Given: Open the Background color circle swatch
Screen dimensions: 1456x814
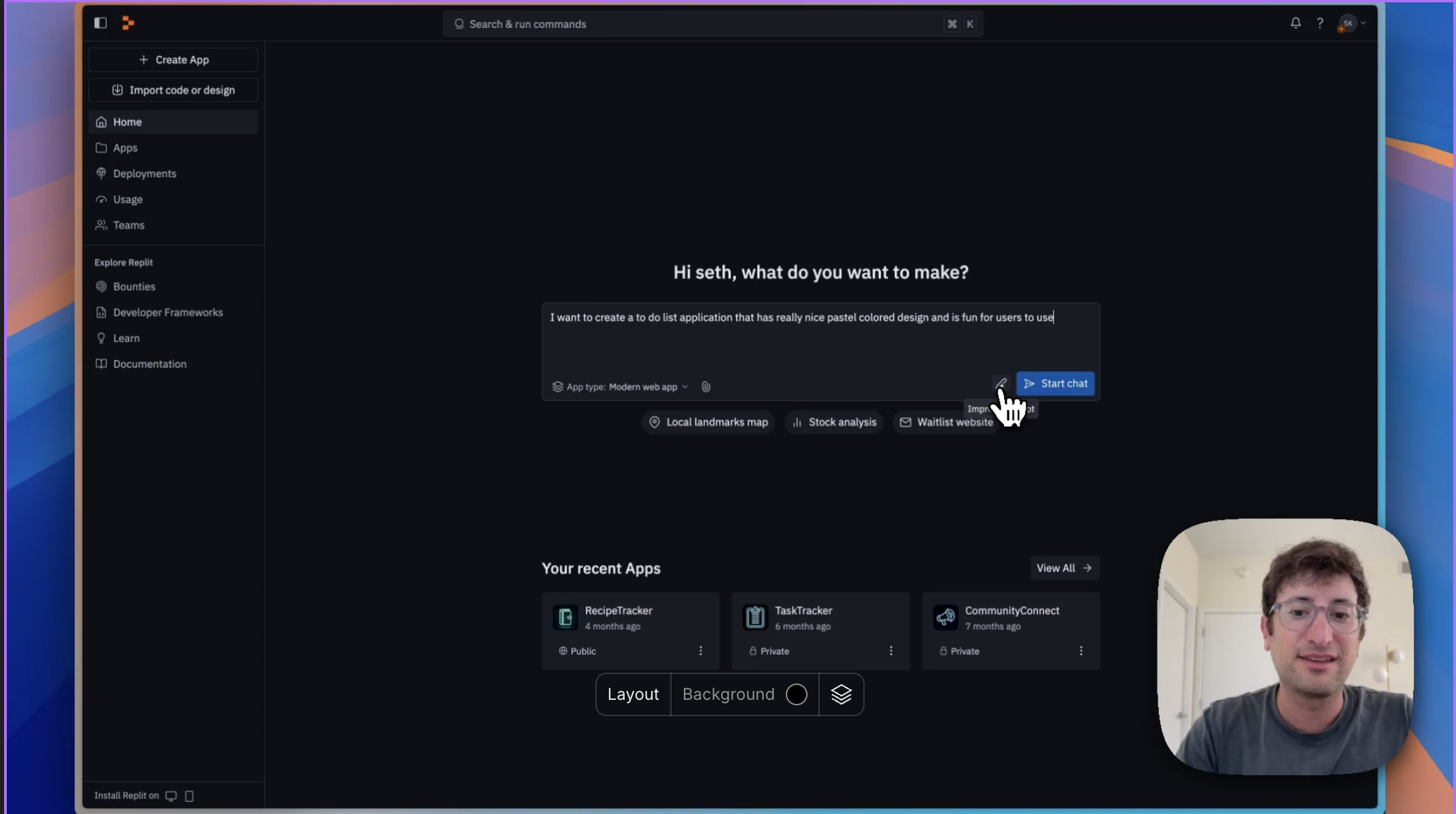Looking at the screenshot, I should tap(797, 694).
